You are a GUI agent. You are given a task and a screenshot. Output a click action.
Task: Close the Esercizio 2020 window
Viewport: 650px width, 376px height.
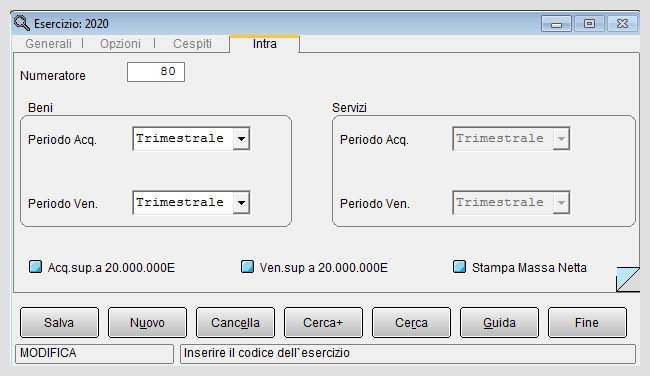coord(622,24)
